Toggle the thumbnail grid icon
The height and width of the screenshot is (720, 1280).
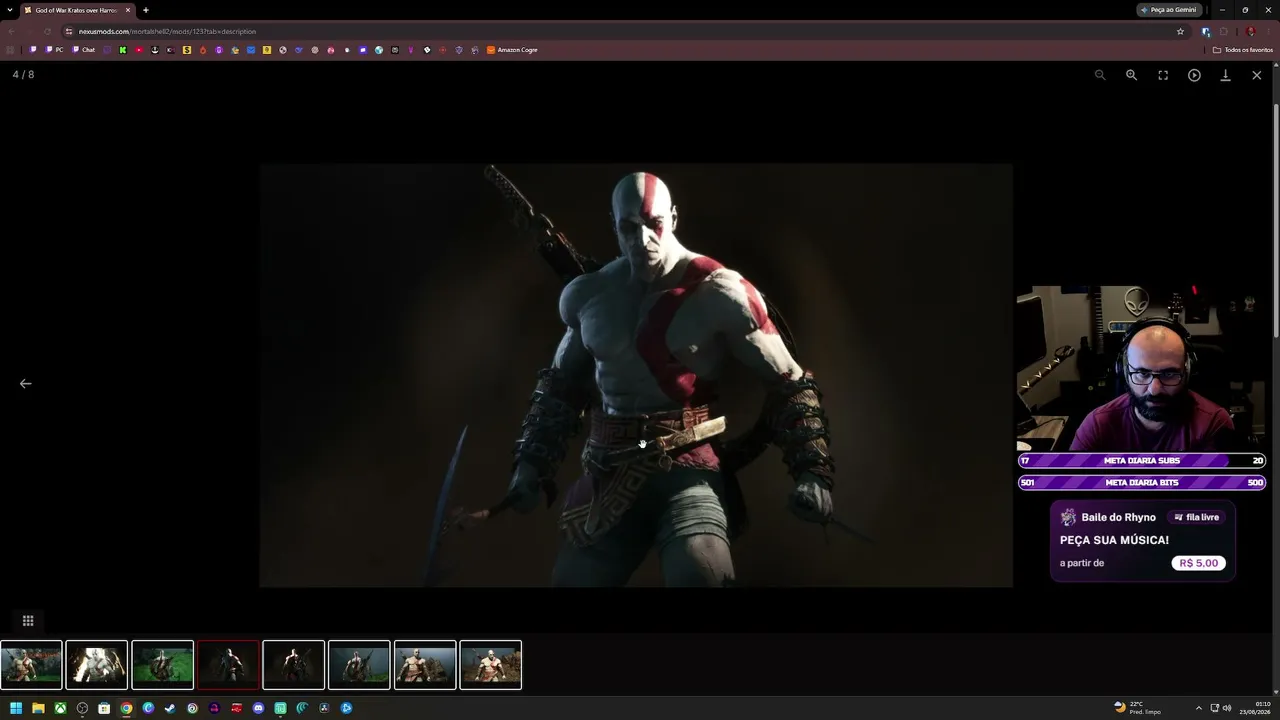28,621
